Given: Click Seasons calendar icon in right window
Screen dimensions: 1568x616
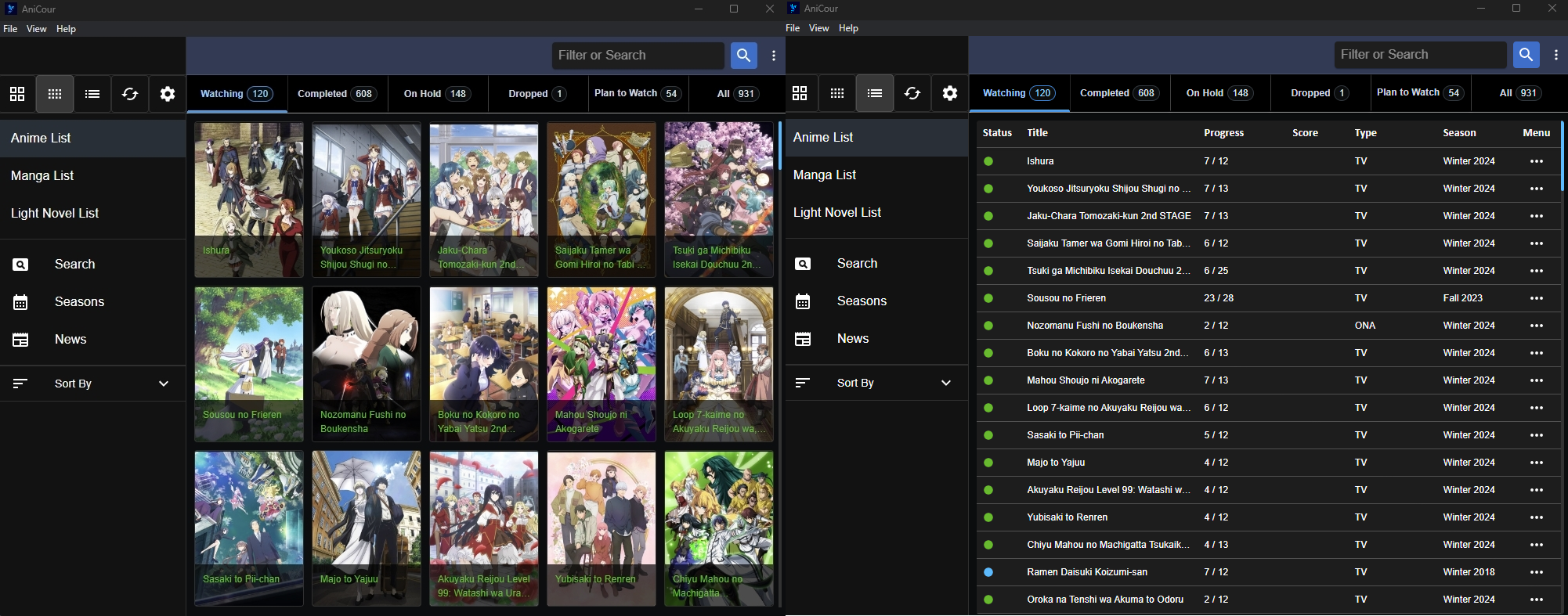Looking at the screenshot, I should point(803,301).
